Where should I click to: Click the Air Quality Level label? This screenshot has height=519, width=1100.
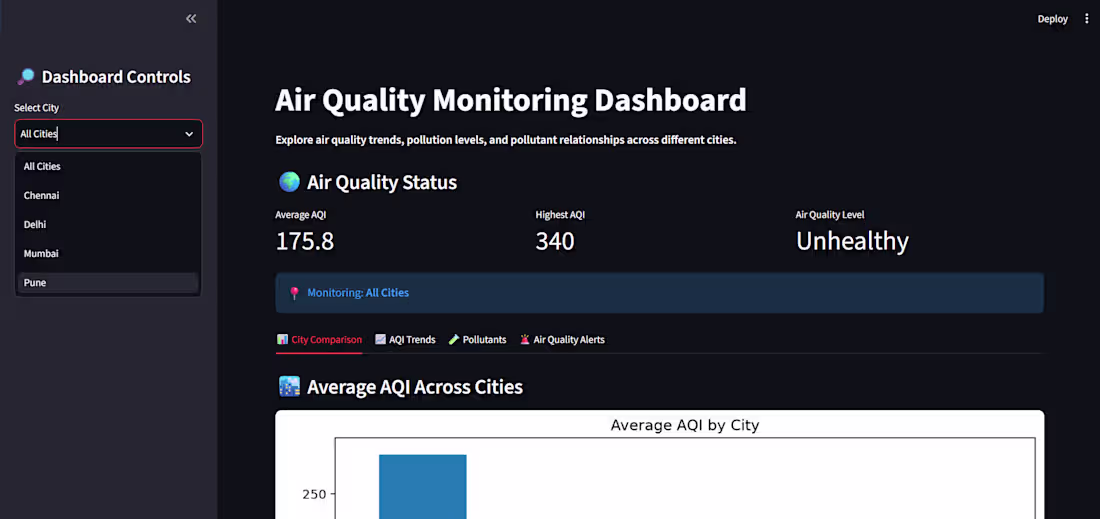[830, 215]
